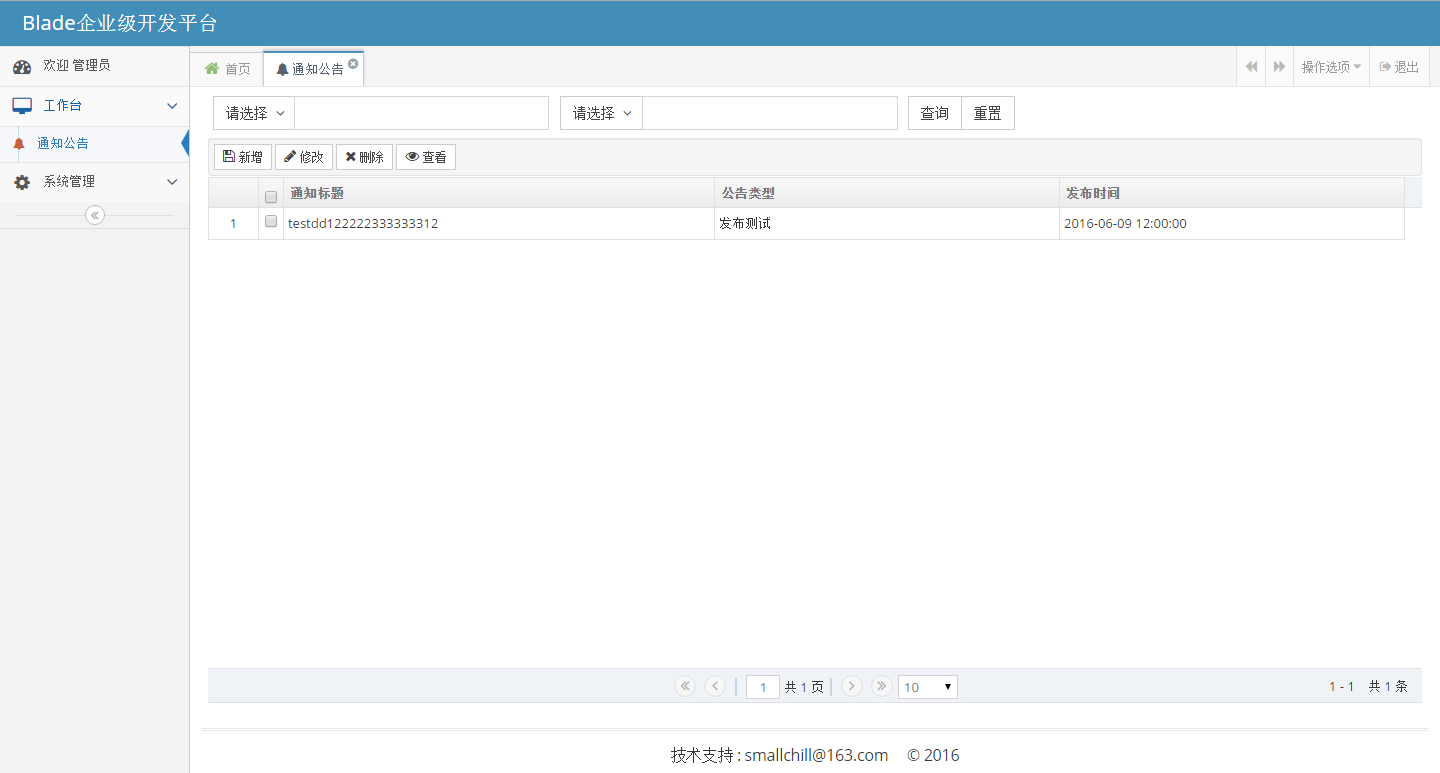Expand the 工作台 menu chevron
The image size is (1440, 773).
[x=172, y=106]
